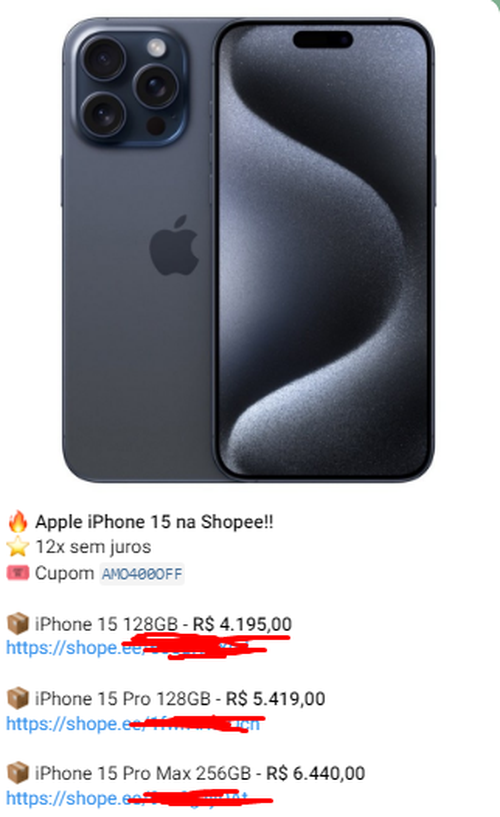Click the R$ 4.195,00 price
This screenshot has width=500, height=817.
[x=242, y=624]
